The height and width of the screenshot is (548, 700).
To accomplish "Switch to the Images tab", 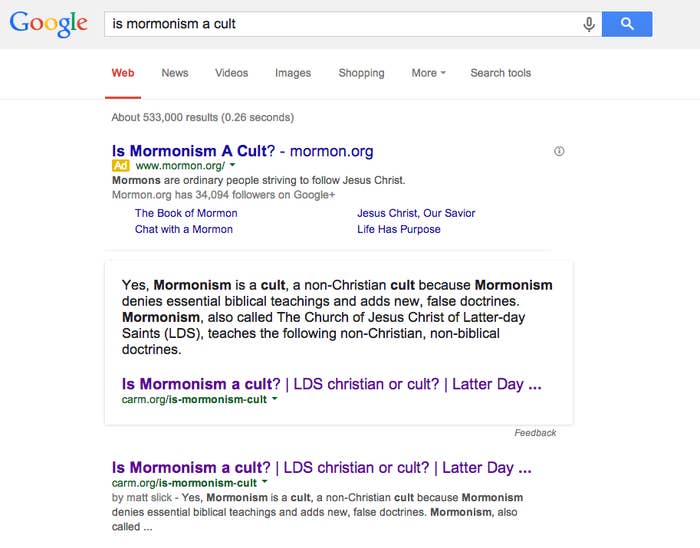I will (293, 73).
